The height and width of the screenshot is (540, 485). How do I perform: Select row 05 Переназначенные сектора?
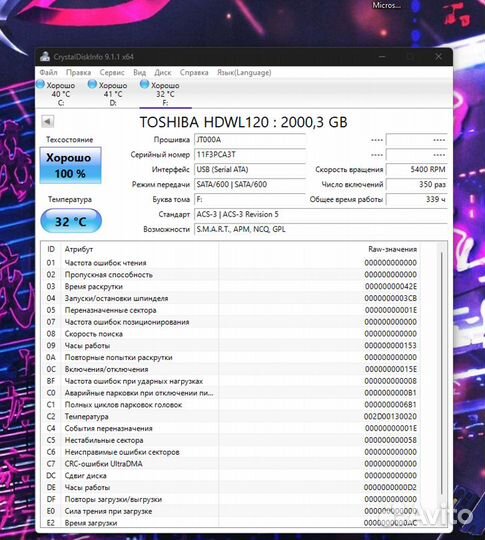click(x=231, y=310)
